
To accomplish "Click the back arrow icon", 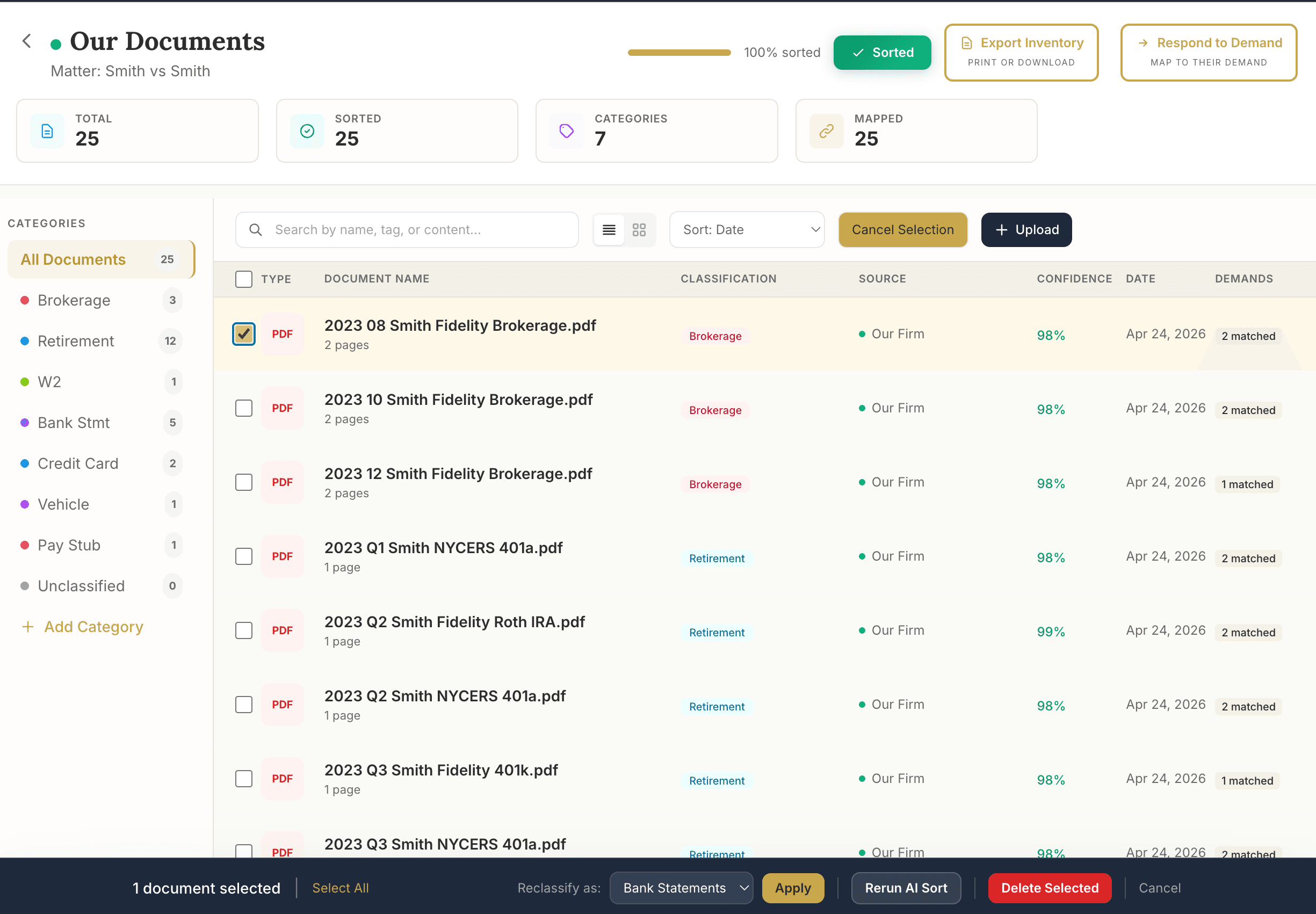I will tap(26, 41).
